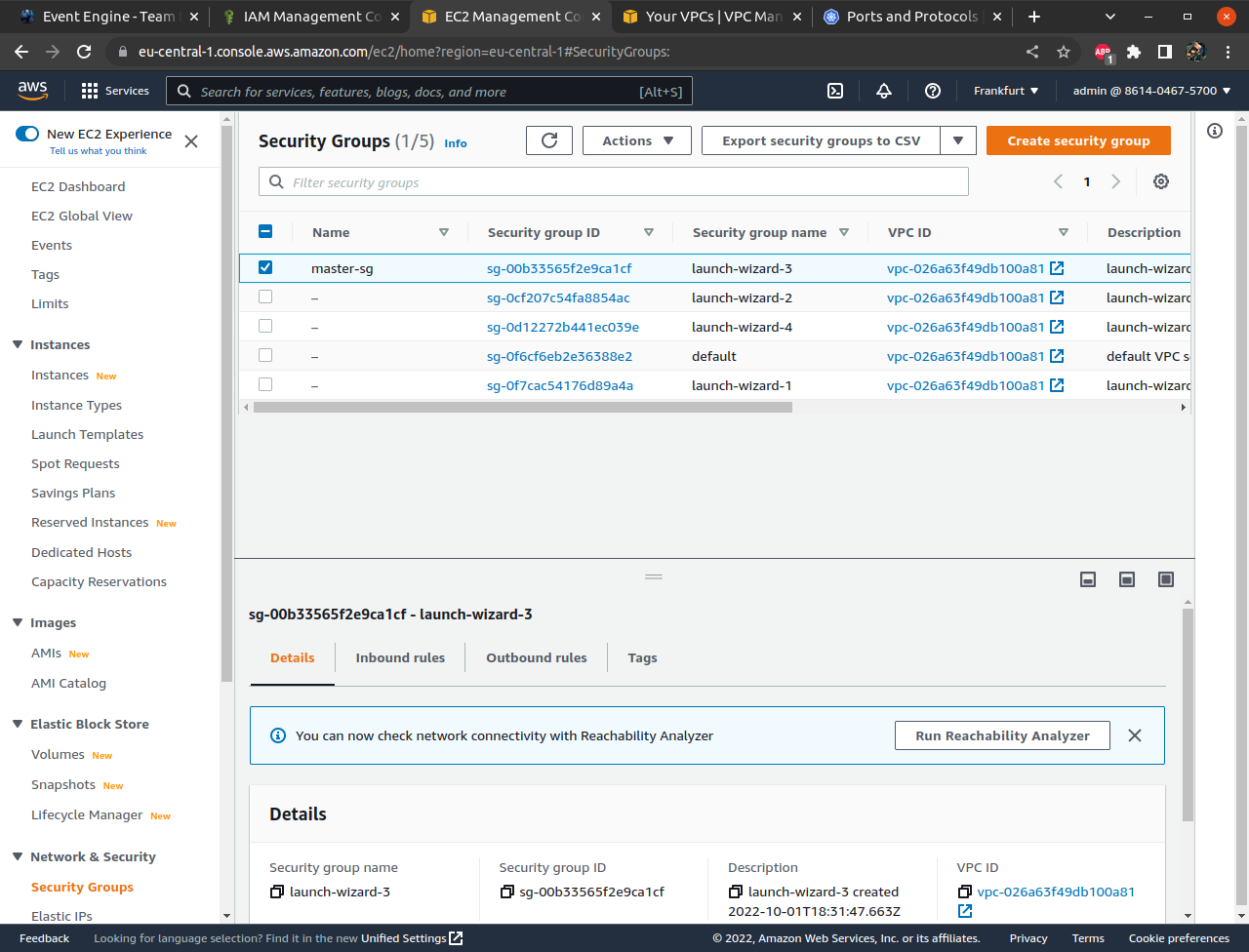Close the New EC2 Experience notice
Screen dimensions: 1249x952
coord(191,141)
